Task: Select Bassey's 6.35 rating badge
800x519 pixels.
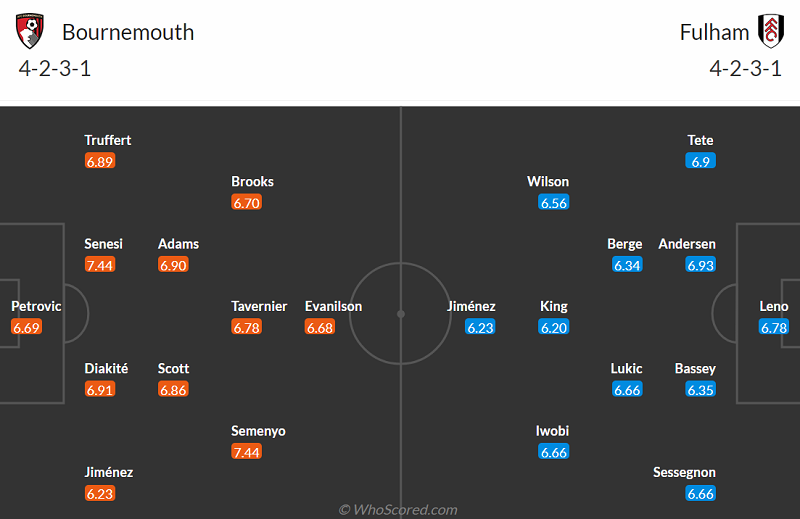Action: pos(700,390)
